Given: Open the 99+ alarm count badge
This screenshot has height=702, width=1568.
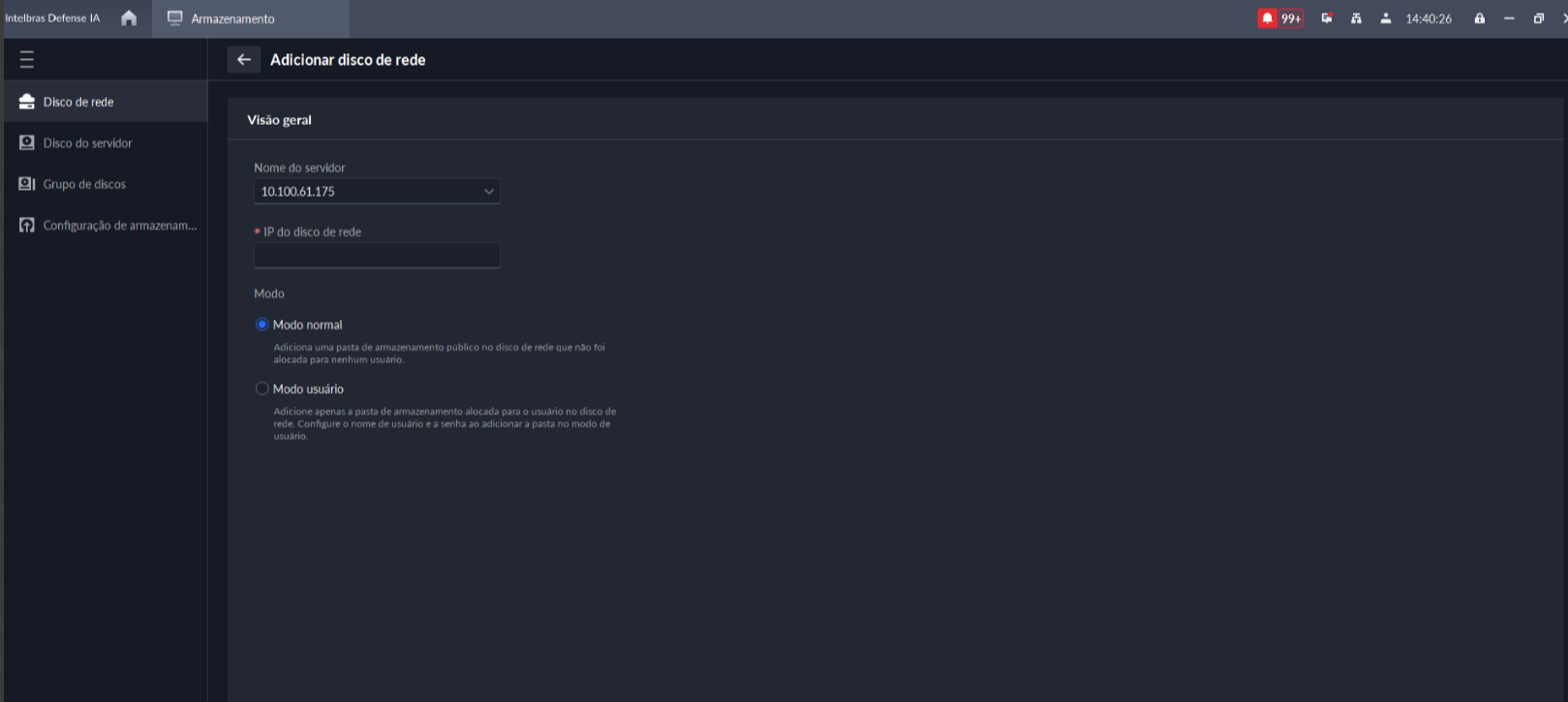Looking at the screenshot, I should tap(1291, 18).
